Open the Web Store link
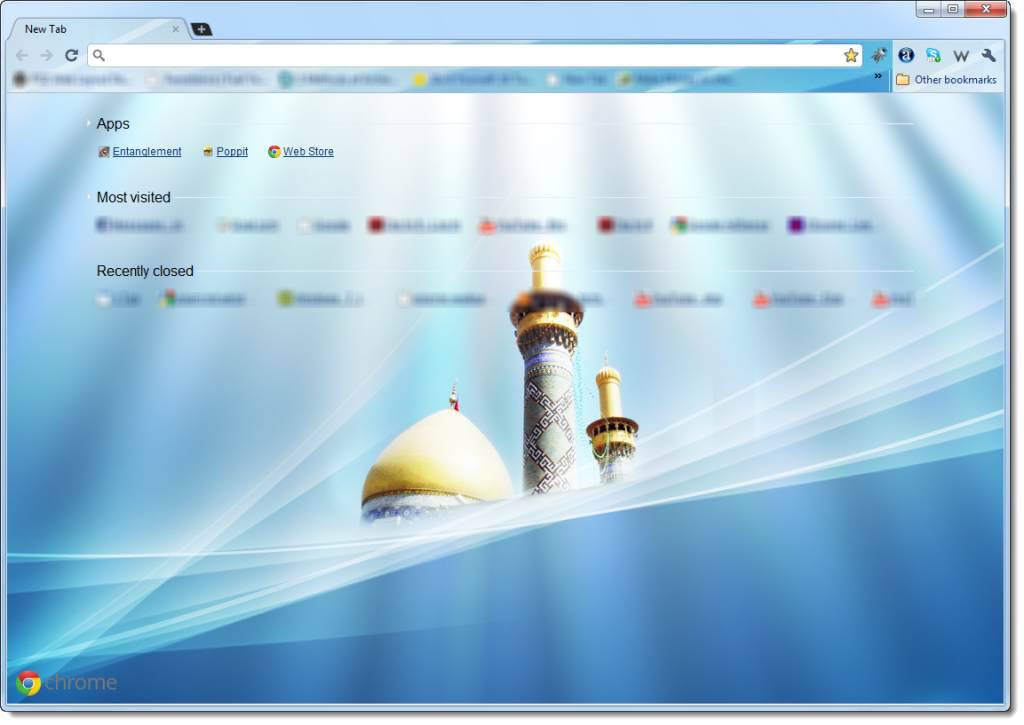The image size is (1024, 725). (x=308, y=151)
